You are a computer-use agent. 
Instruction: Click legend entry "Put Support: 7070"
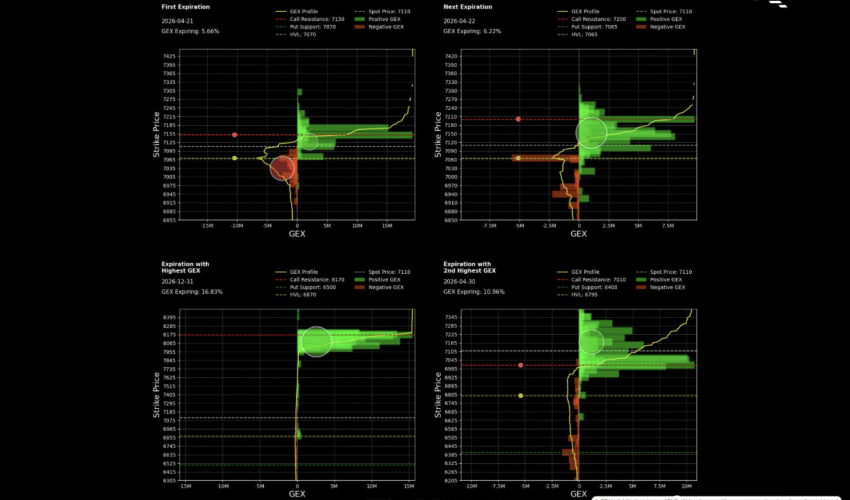(x=306, y=27)
